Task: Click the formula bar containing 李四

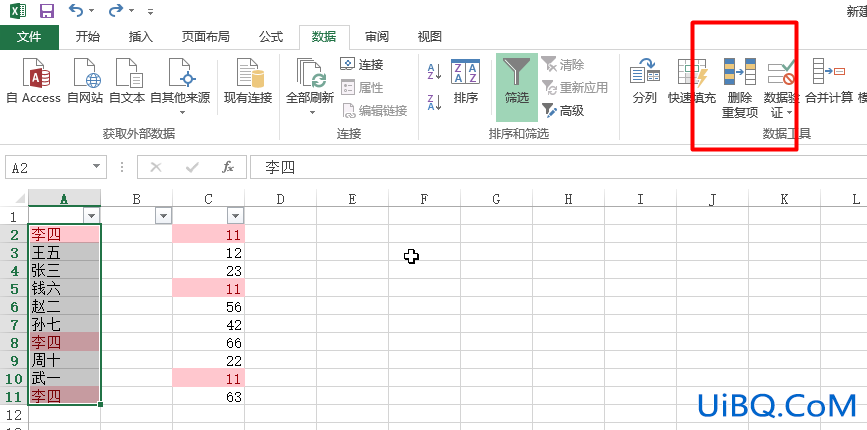Action: pos(558,167)
